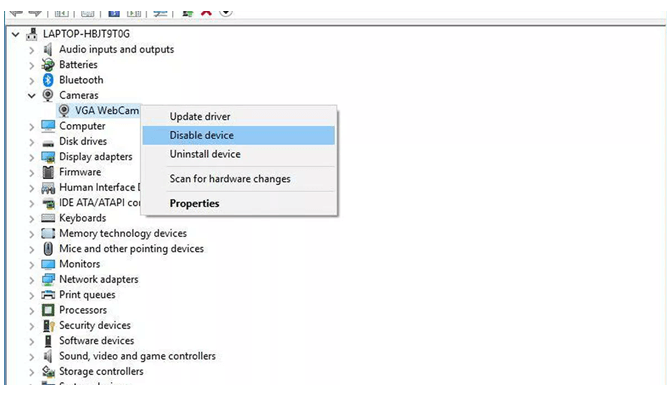Click the Batteries icon
Screen dimensions: 667x405
48,65
